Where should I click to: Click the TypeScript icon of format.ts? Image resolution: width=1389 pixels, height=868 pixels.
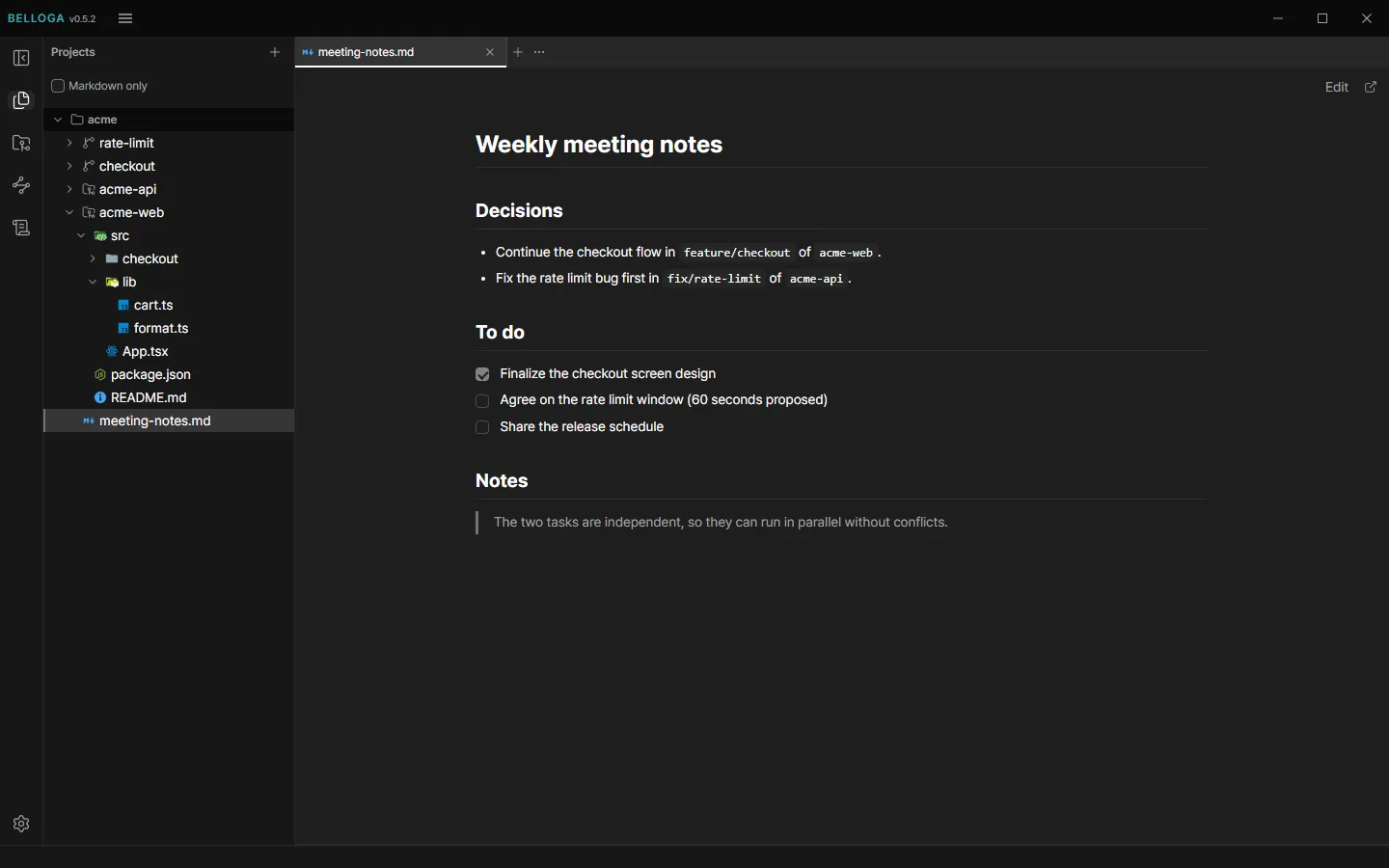coord(123,328)
